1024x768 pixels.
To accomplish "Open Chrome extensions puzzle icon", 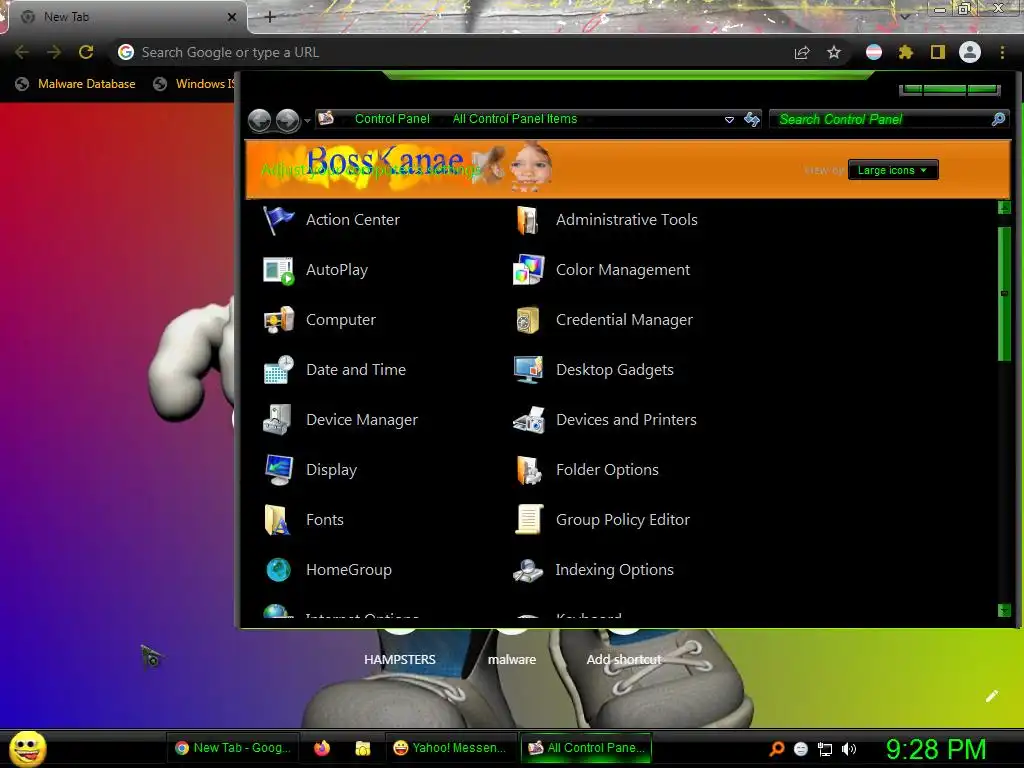I will pos(906,52).
